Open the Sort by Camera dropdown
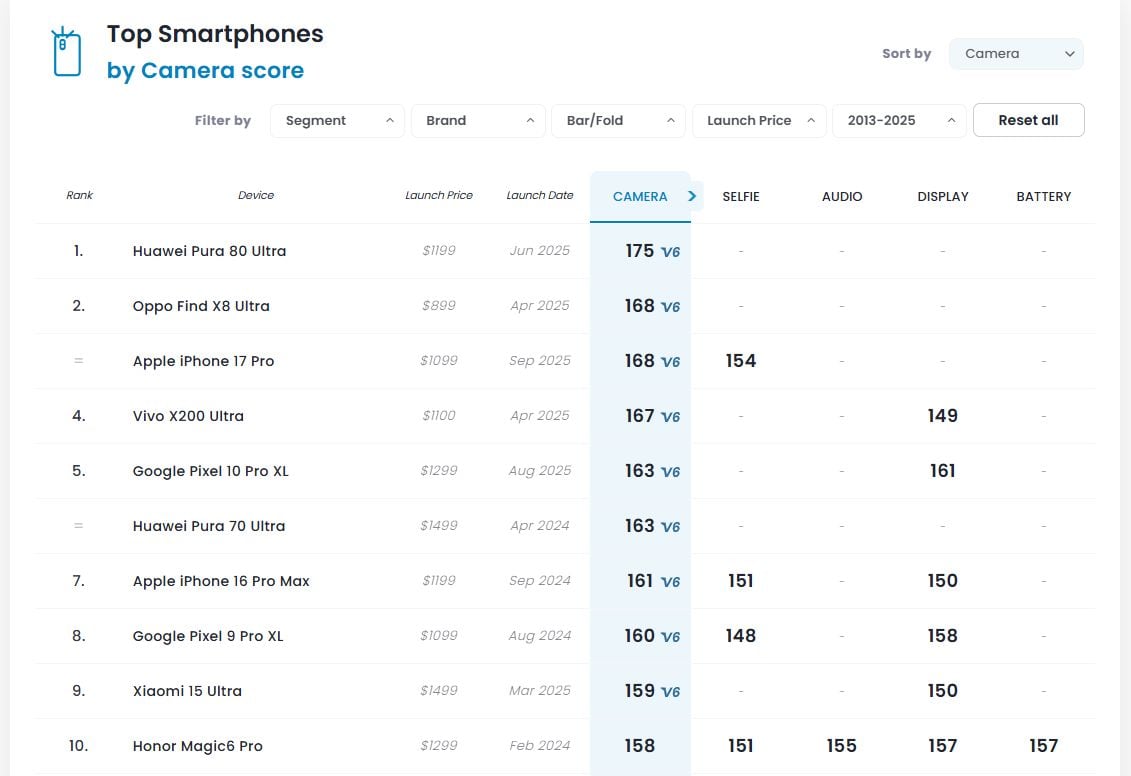The height and width of the screenshot is (776, 1131). (x=1015, y=54)
